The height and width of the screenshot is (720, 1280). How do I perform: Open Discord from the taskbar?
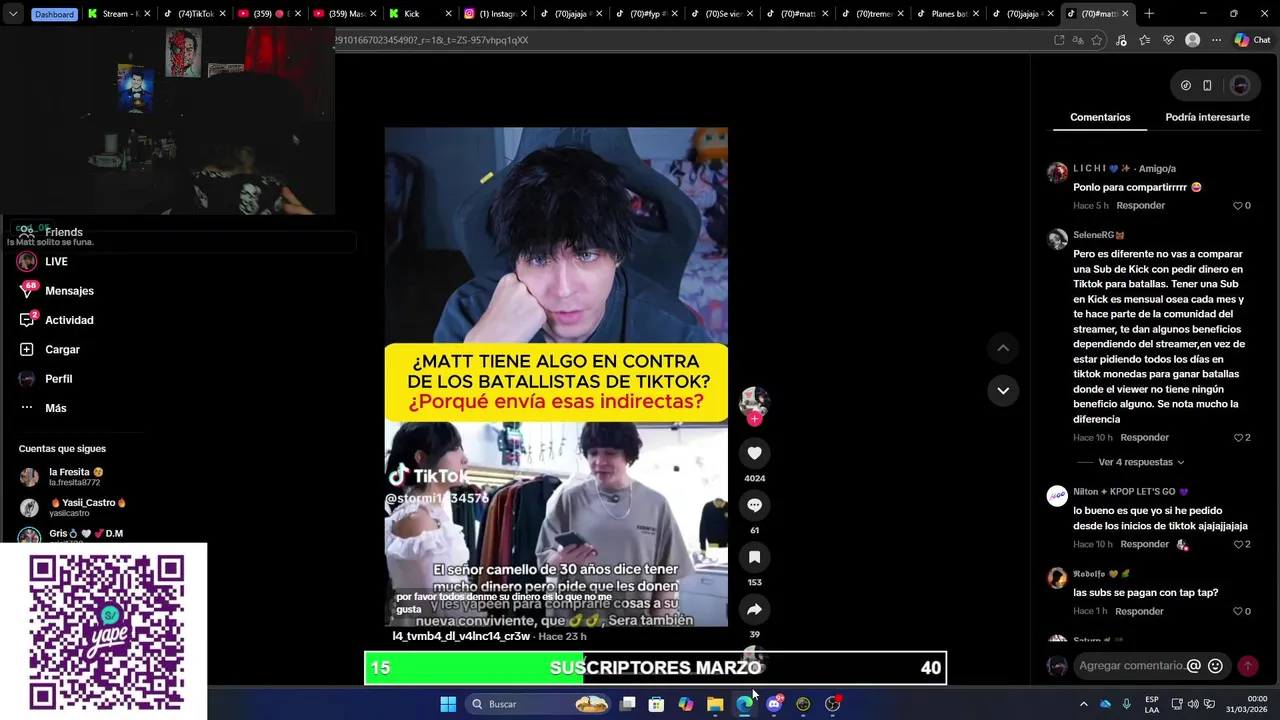[774, 704]
